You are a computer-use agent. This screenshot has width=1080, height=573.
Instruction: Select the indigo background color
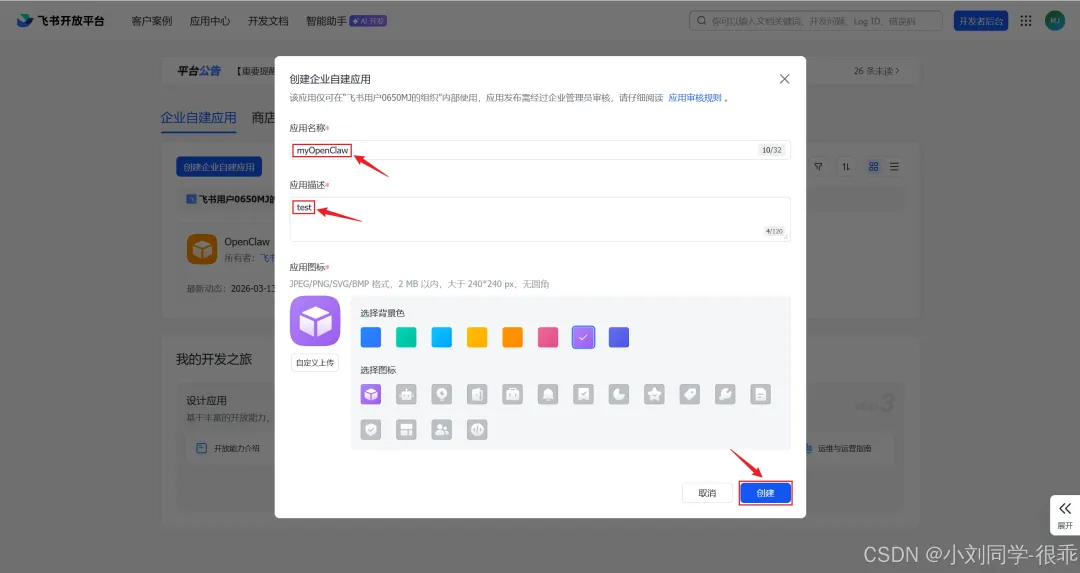point(619,337)
